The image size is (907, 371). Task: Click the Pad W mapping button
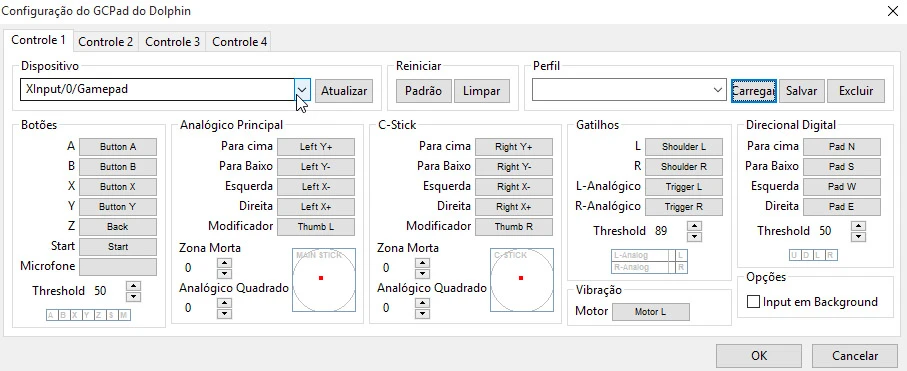[842, 187]
